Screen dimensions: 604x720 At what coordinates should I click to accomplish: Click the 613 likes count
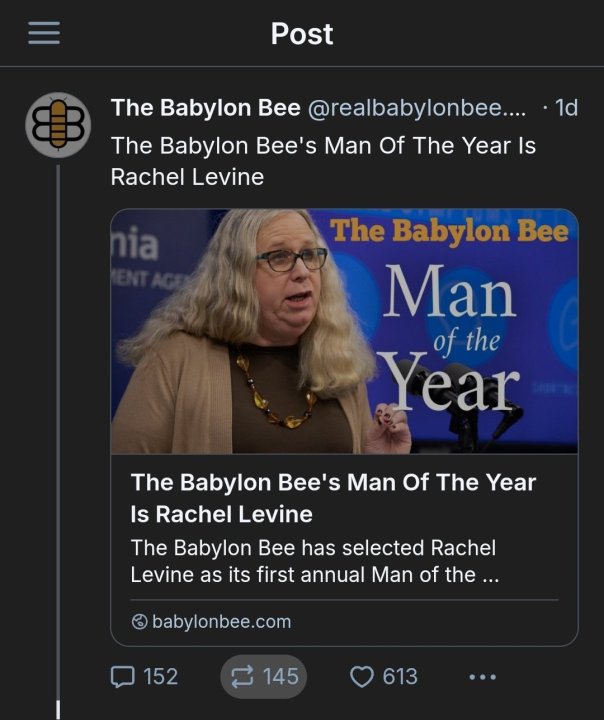[400, 677]
